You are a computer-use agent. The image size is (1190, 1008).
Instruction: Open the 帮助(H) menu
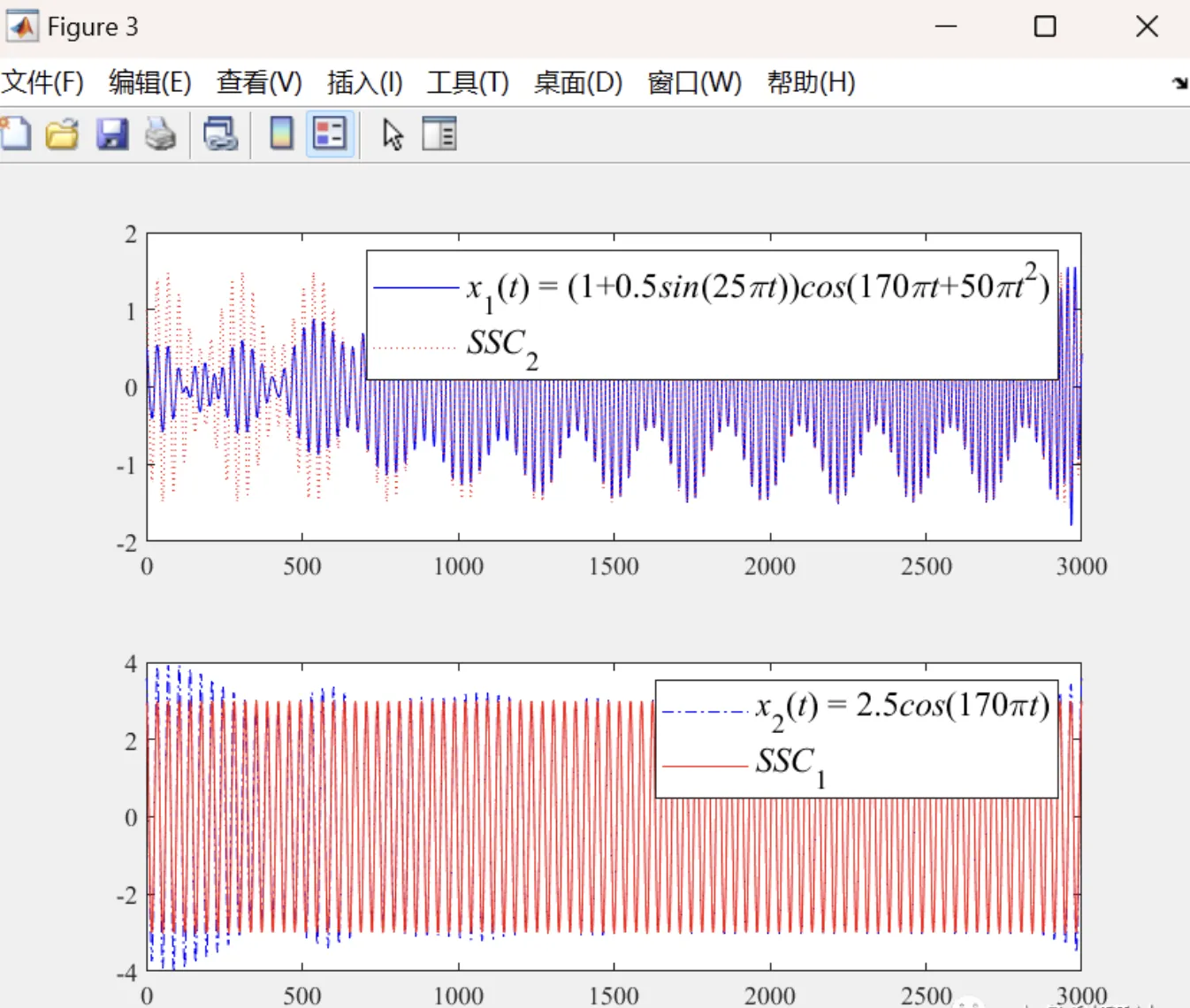[812, 83]
